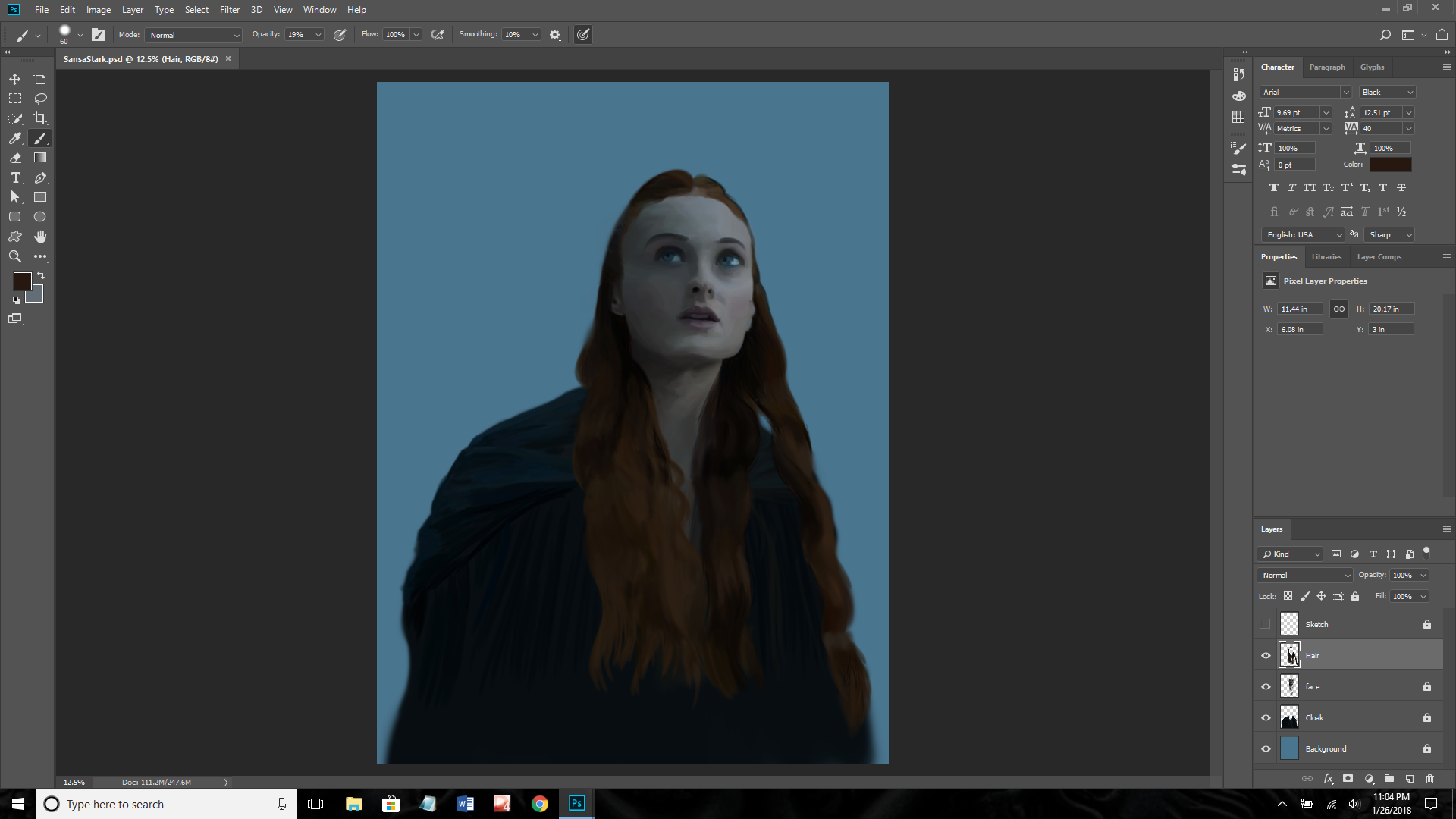
Task: Open Word from the taskbar
Action: tap(465, 804)
